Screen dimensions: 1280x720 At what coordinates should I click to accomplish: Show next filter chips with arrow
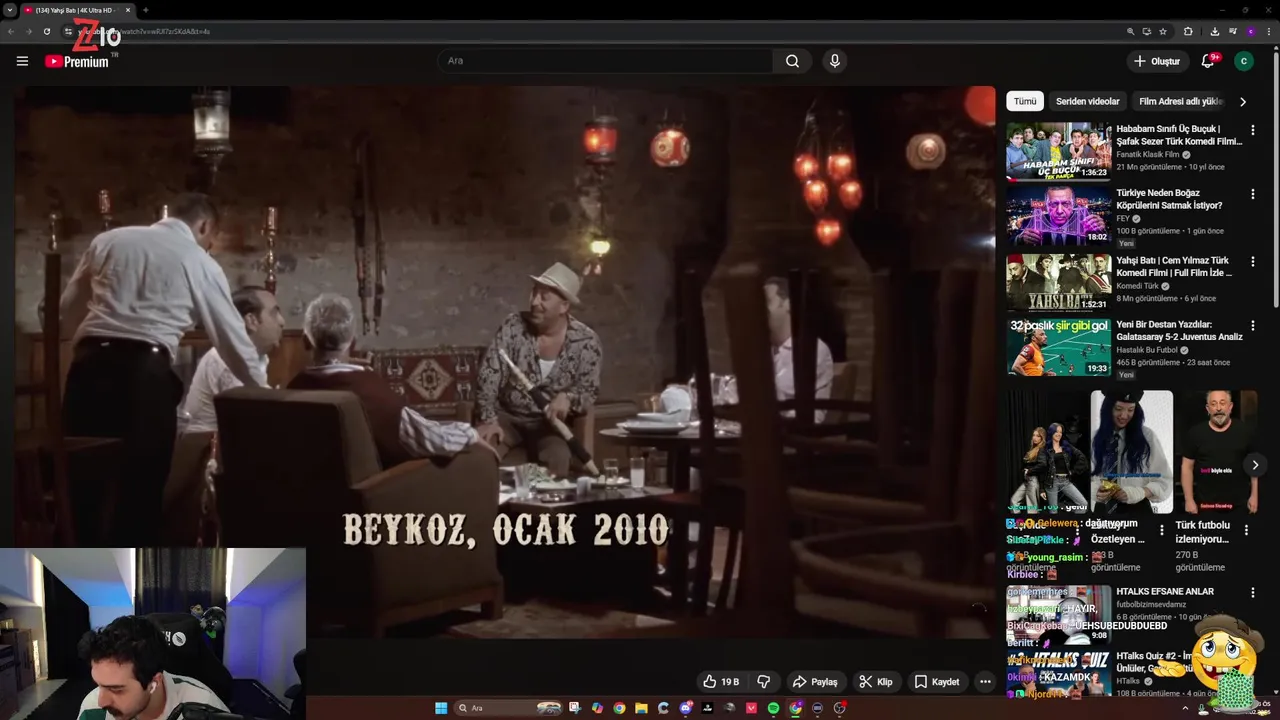coord(1243,101)
